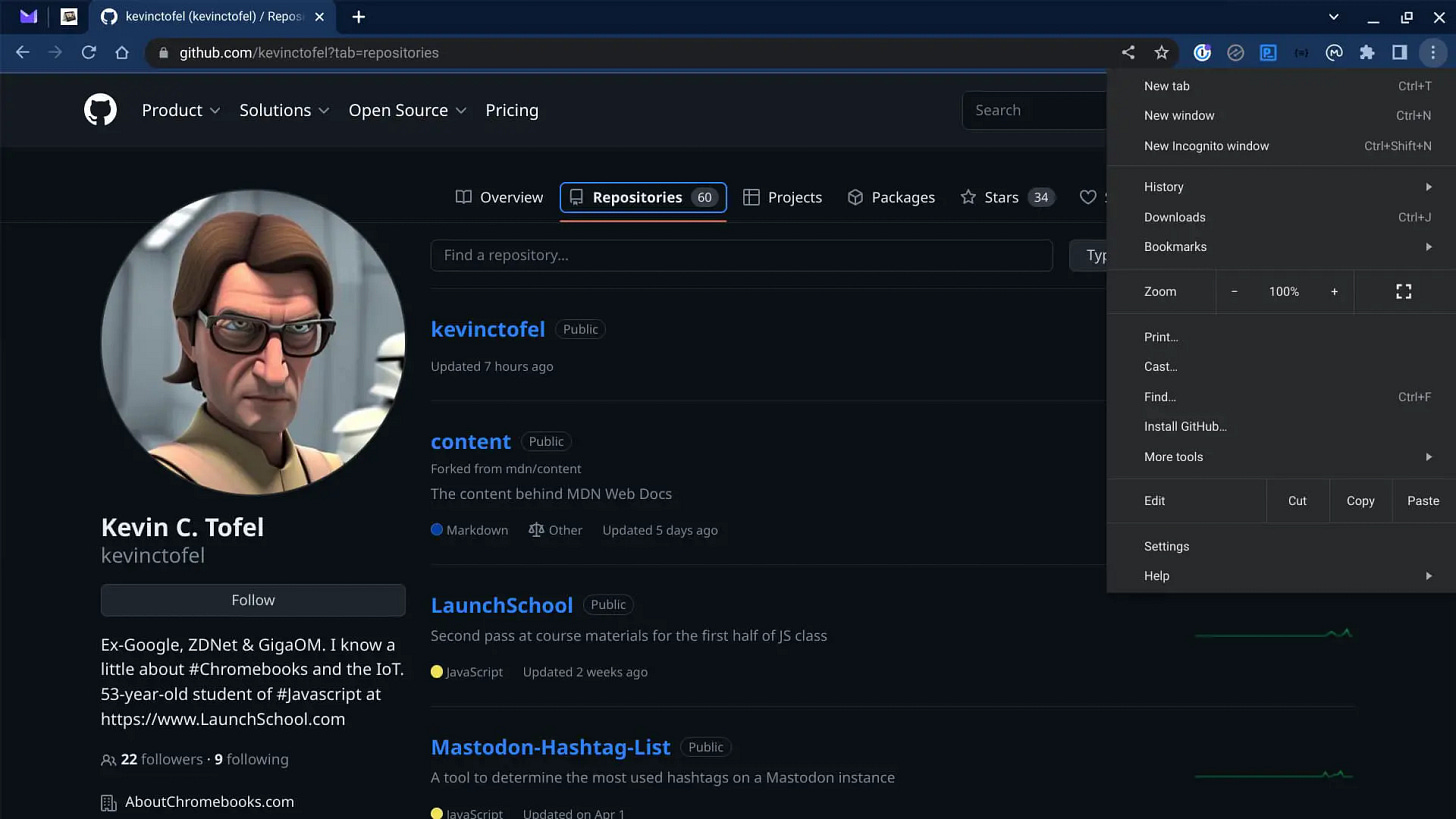Open Settings from Chrome menu
Image resolution: width=1456 pixels, height=819 pixels.
coord(1281,546)
